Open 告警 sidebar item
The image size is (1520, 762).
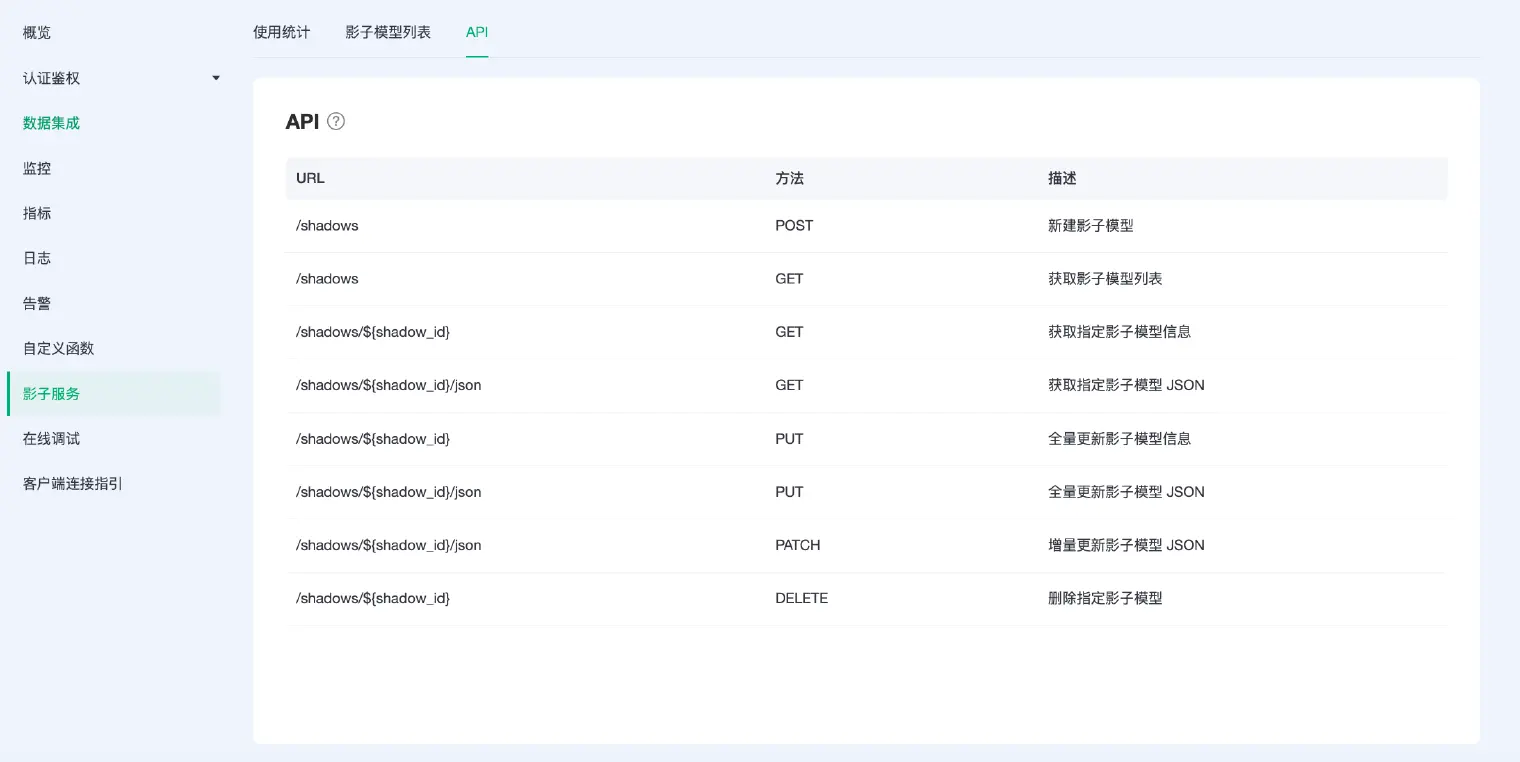tap(37, 303)
